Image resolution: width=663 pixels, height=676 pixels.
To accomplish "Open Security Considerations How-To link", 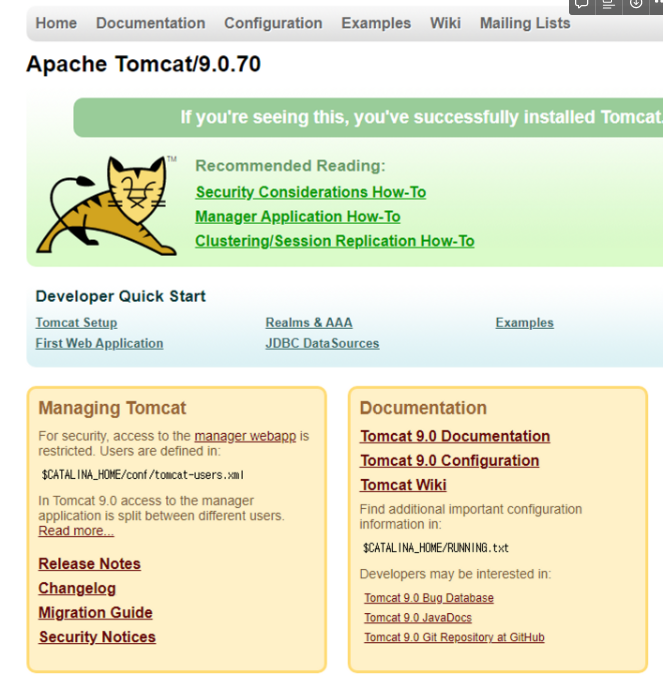I will (311, 192).
